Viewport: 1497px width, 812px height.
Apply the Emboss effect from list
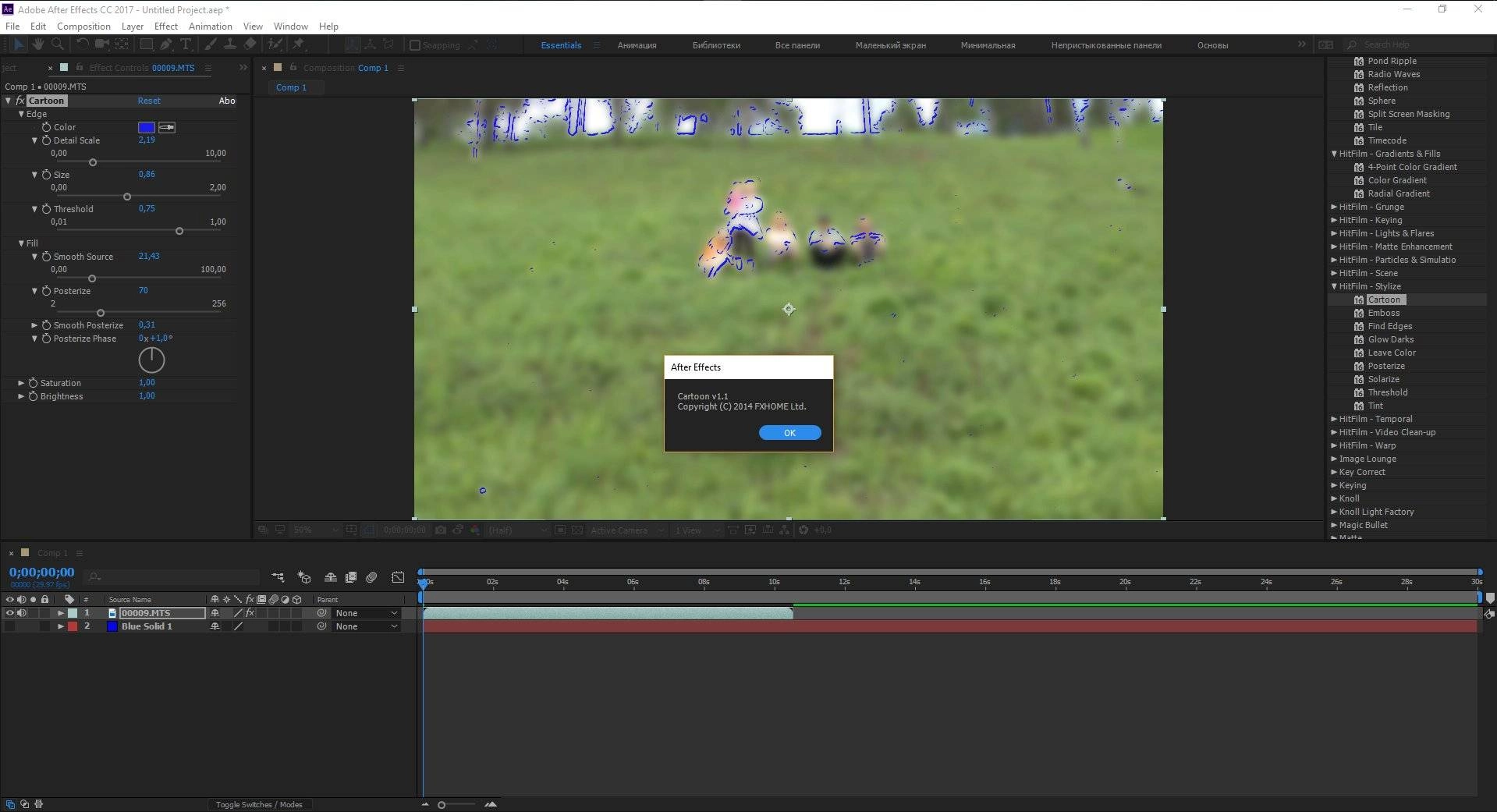tap(1384, 313)
